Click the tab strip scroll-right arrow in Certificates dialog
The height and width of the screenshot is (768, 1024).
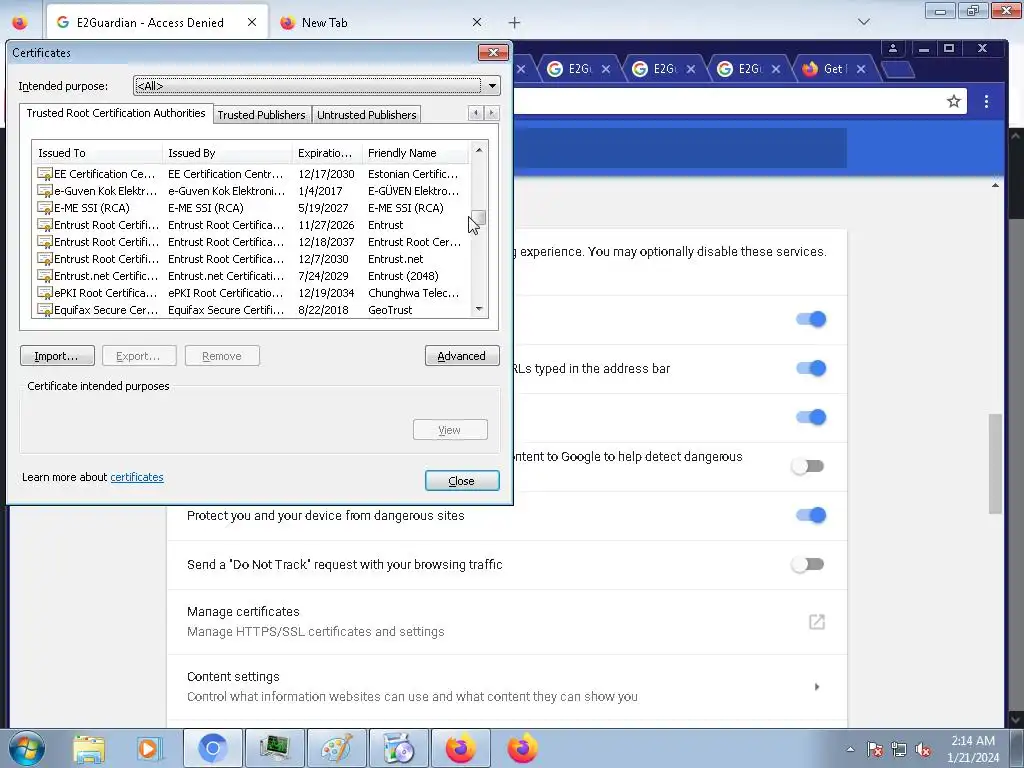point(492,113)
